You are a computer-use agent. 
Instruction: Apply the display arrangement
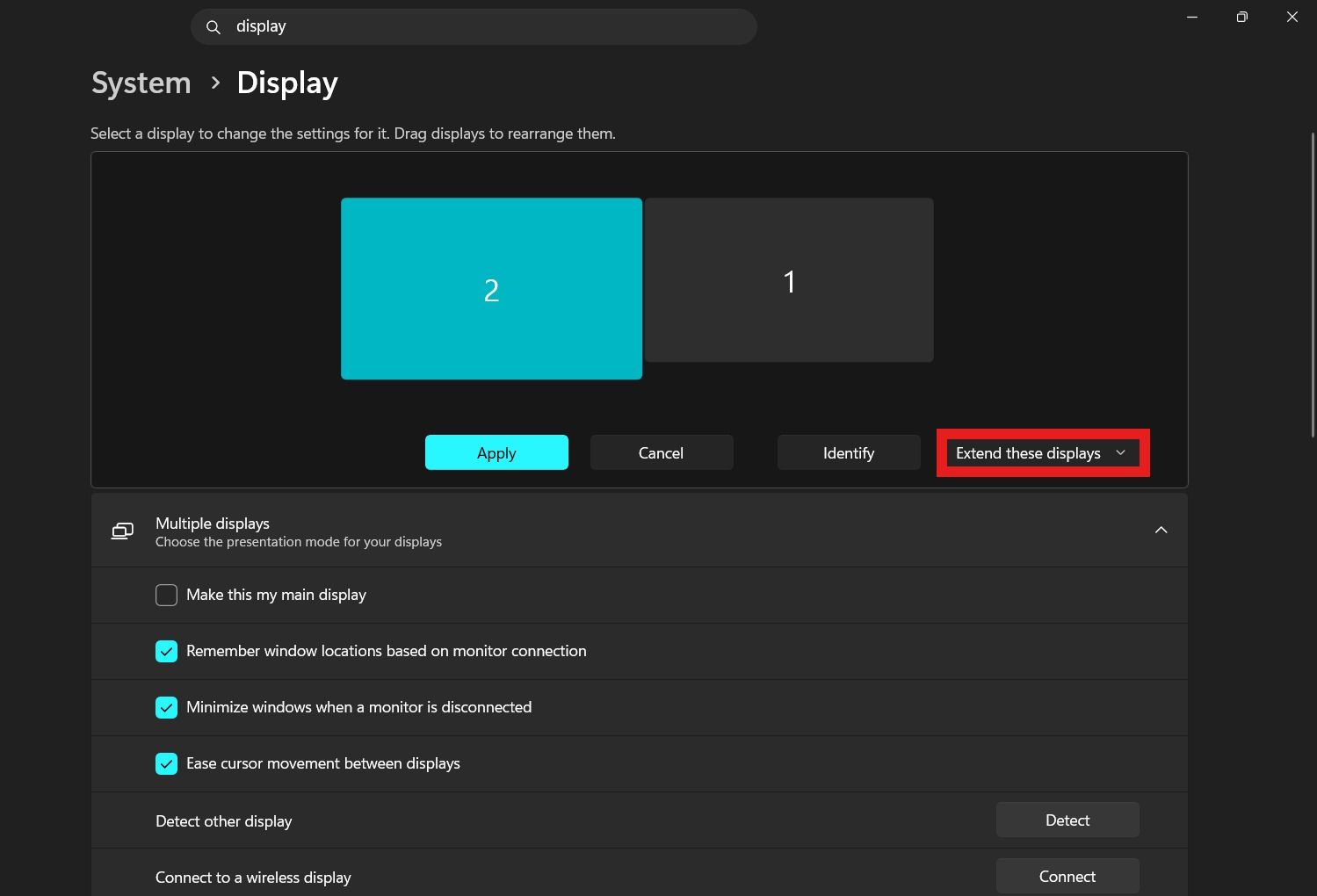pos(496,452)
